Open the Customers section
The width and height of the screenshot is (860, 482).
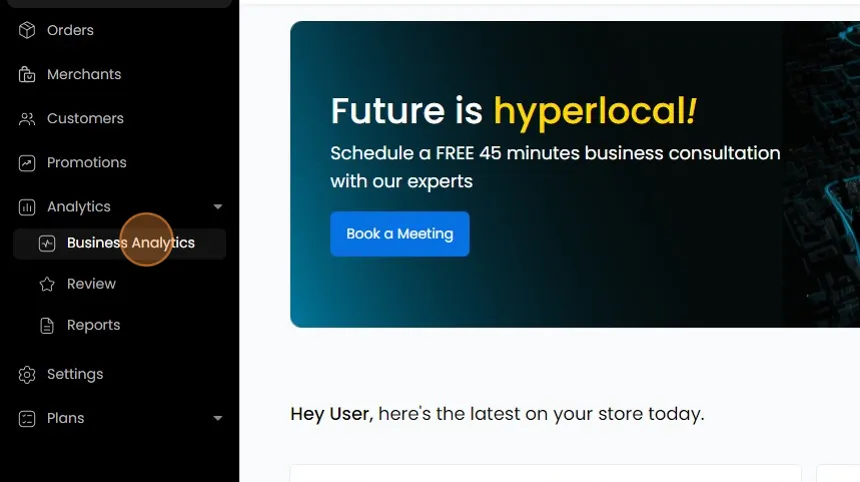(x=85, y=118)
